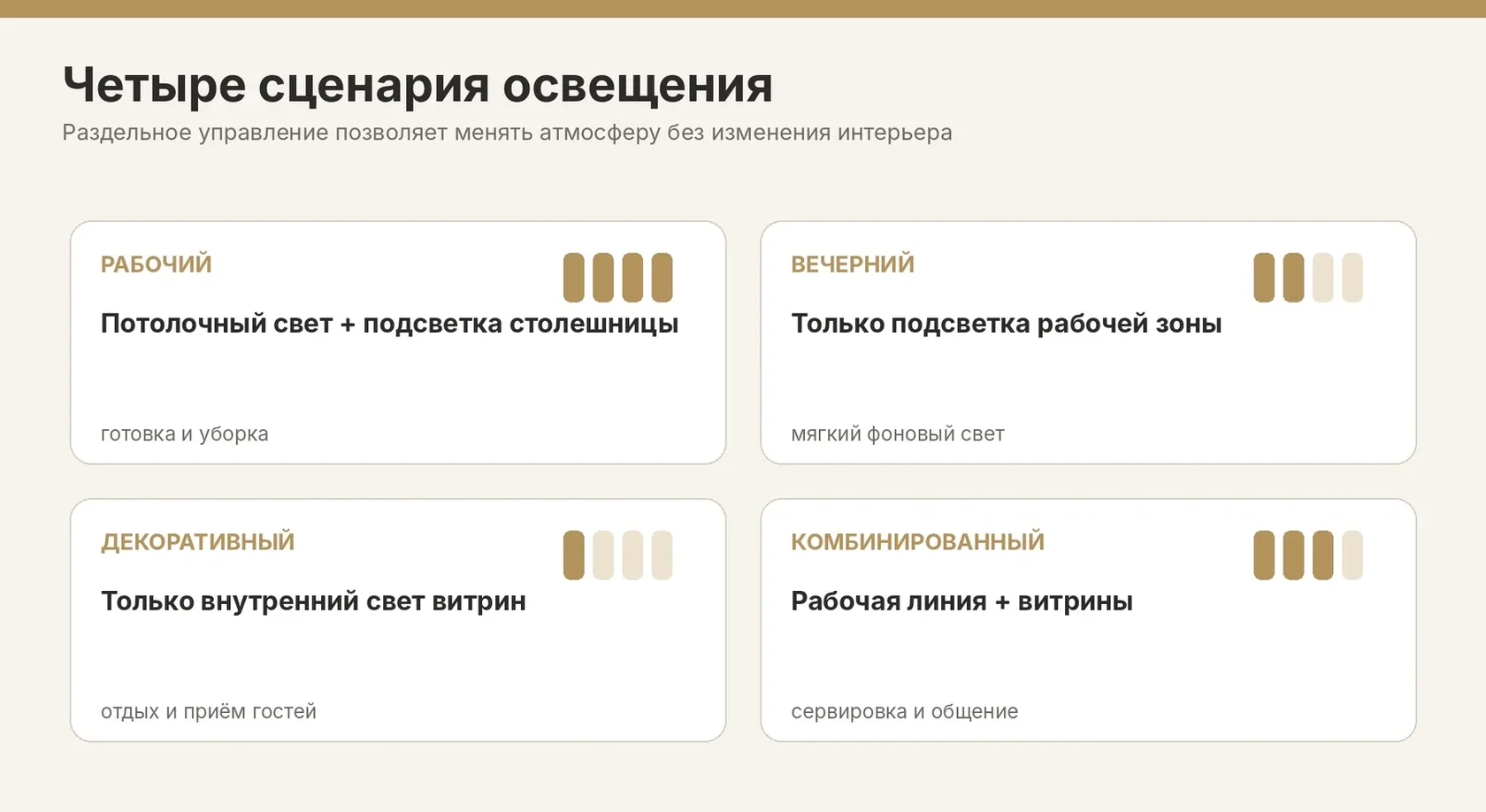Viewport: 1486px width, 812px height.
Task: Click the caption "мягкий фоновый свет"
Action: click(x=898, y=434)
